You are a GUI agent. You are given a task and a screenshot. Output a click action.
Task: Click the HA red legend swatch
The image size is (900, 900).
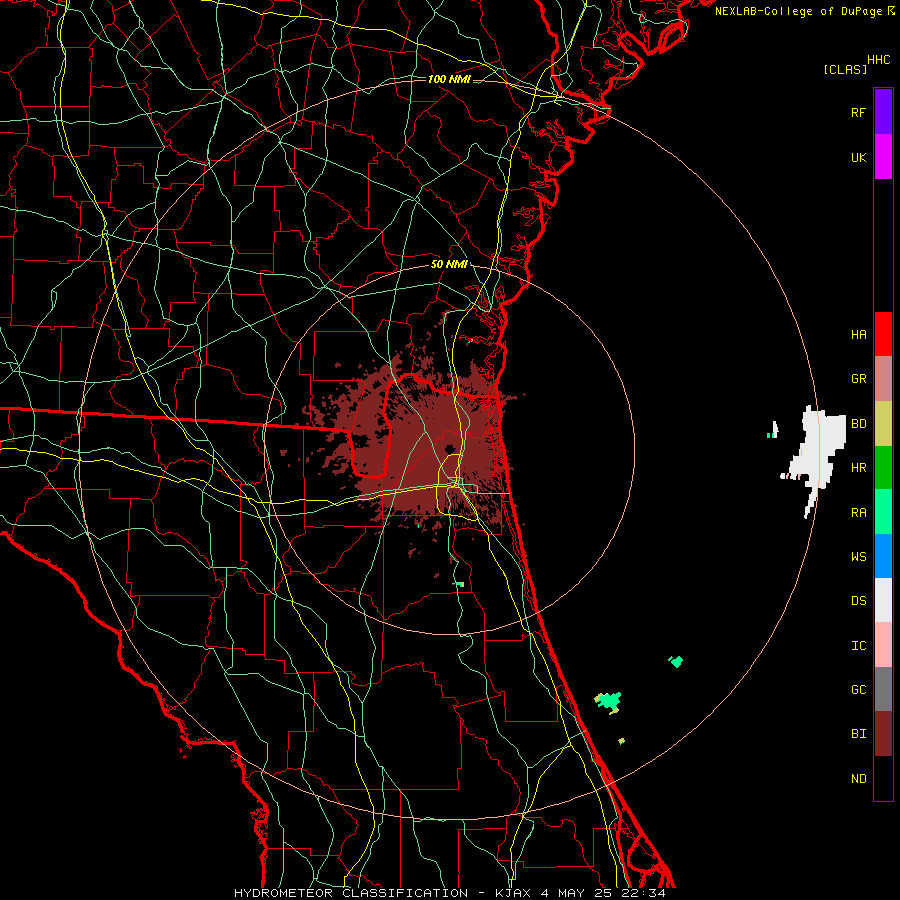pos(883,334)
